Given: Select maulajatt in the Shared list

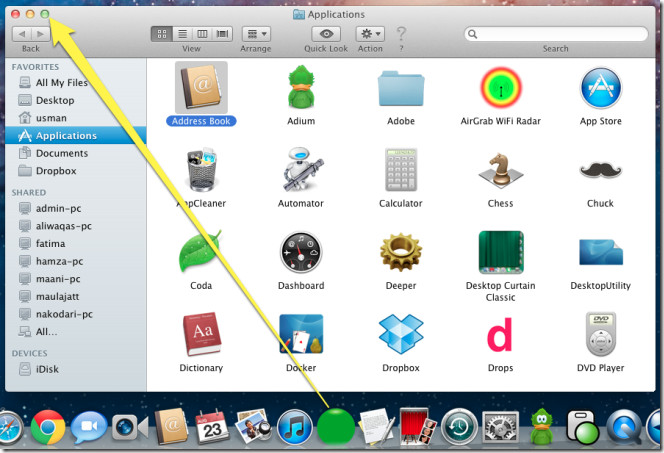Looking at the screenshot, I should click(x=76, y=296).
